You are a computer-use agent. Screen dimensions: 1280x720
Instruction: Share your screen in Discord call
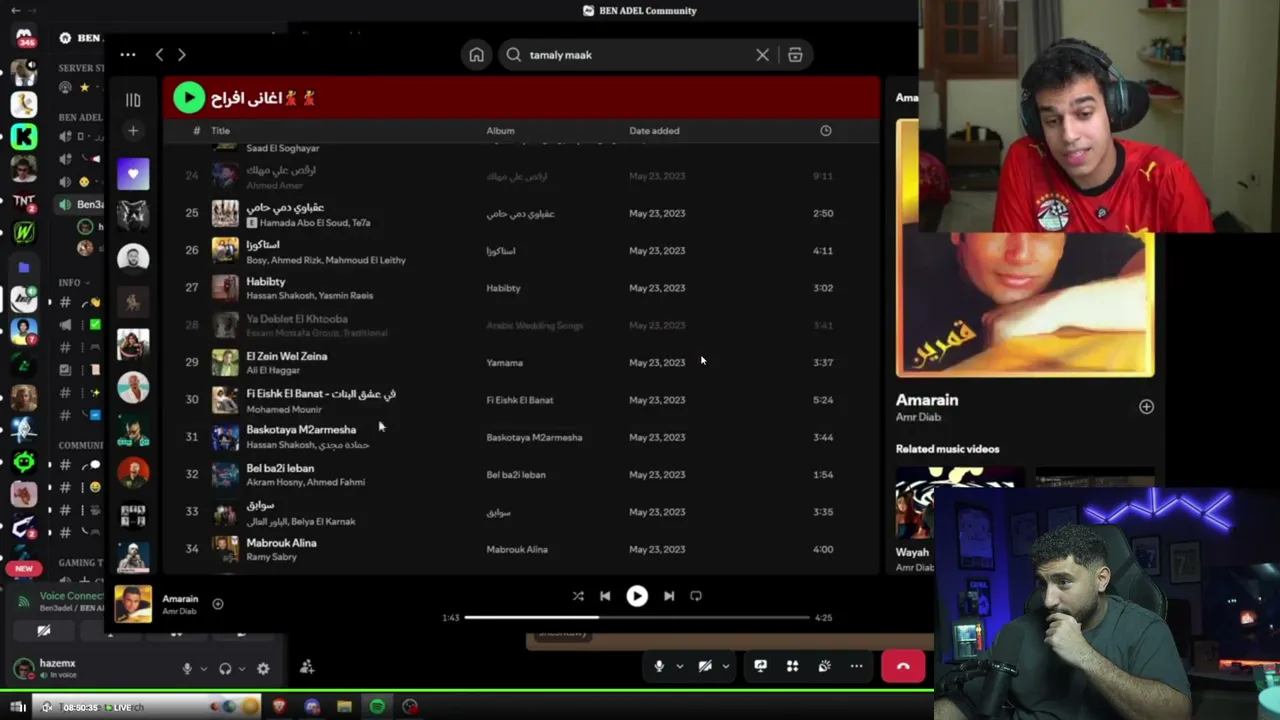(x=760, y=666)
